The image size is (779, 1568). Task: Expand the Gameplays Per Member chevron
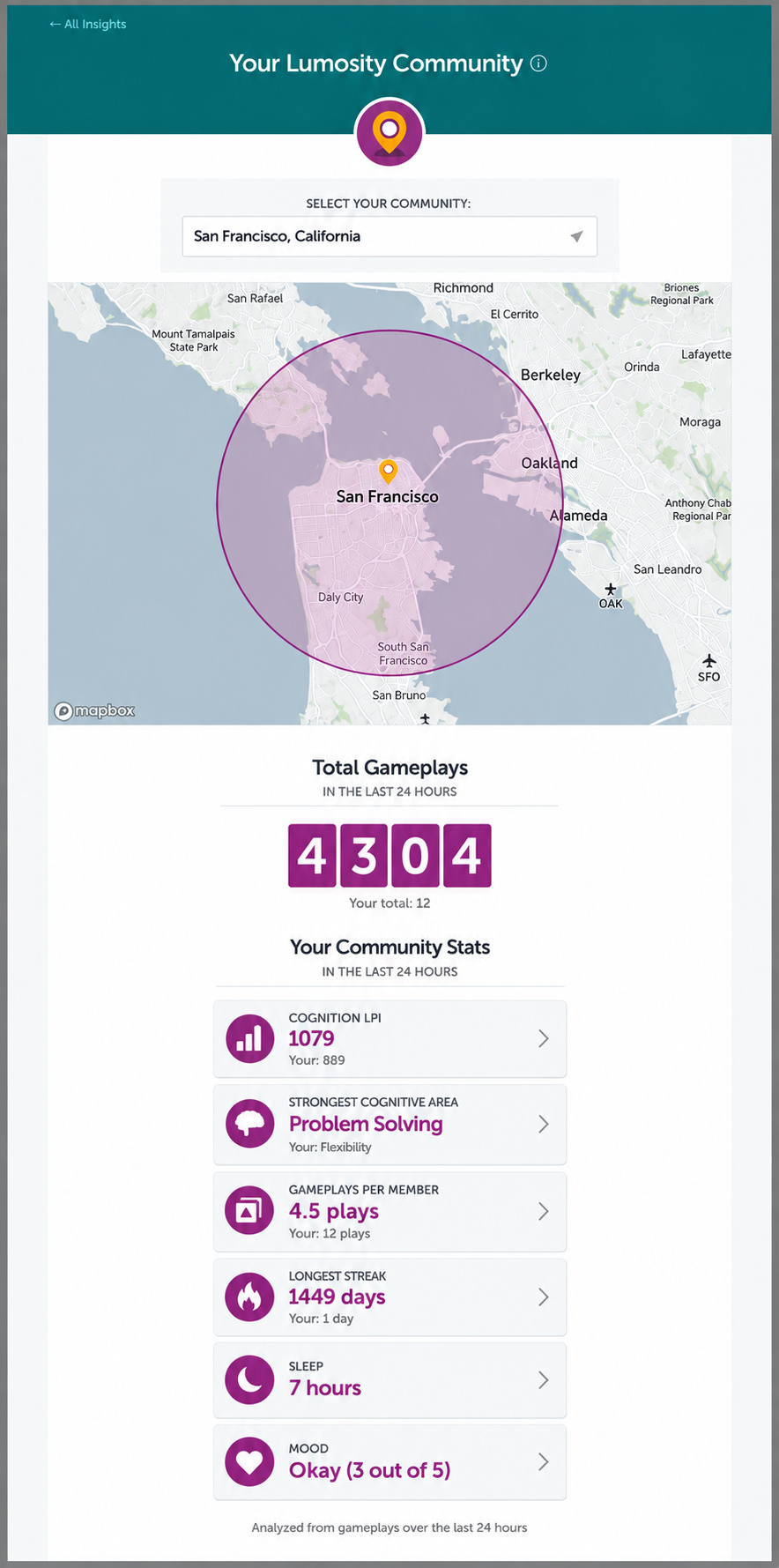[544, 1211]
